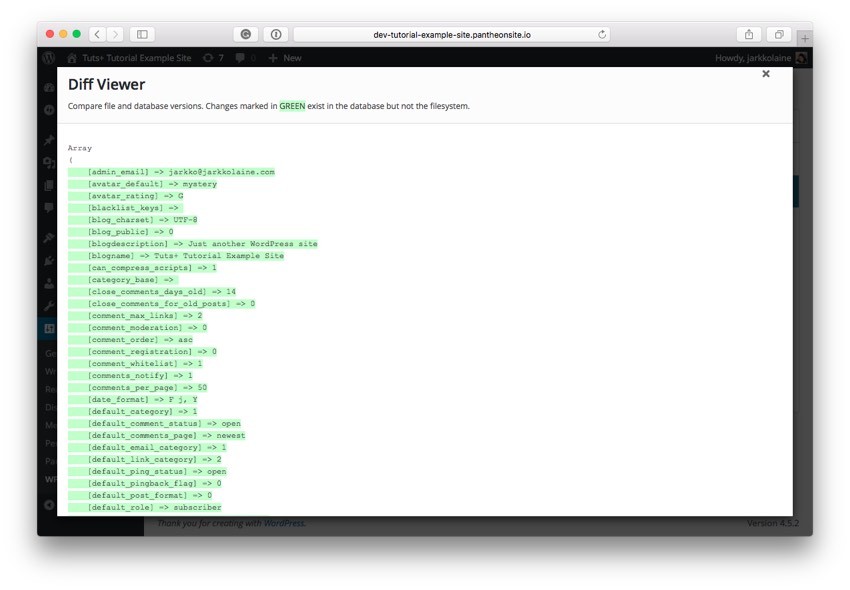Click the Grammarly extension icon
This screenshot has width=850, height=590.
click(x=246, y=34)
